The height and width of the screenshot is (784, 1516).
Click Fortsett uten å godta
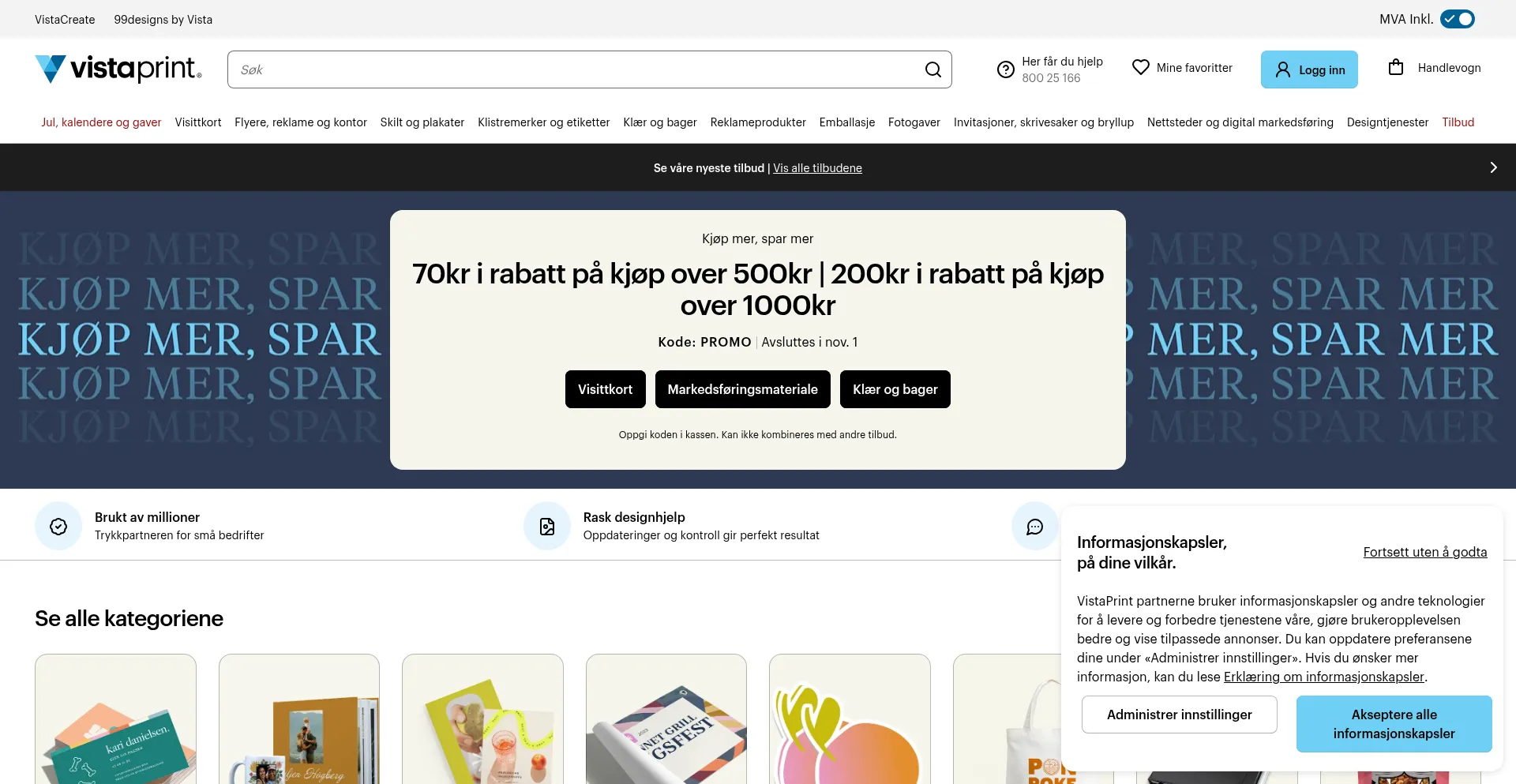pyautogui.click(x=1425, y=552)
